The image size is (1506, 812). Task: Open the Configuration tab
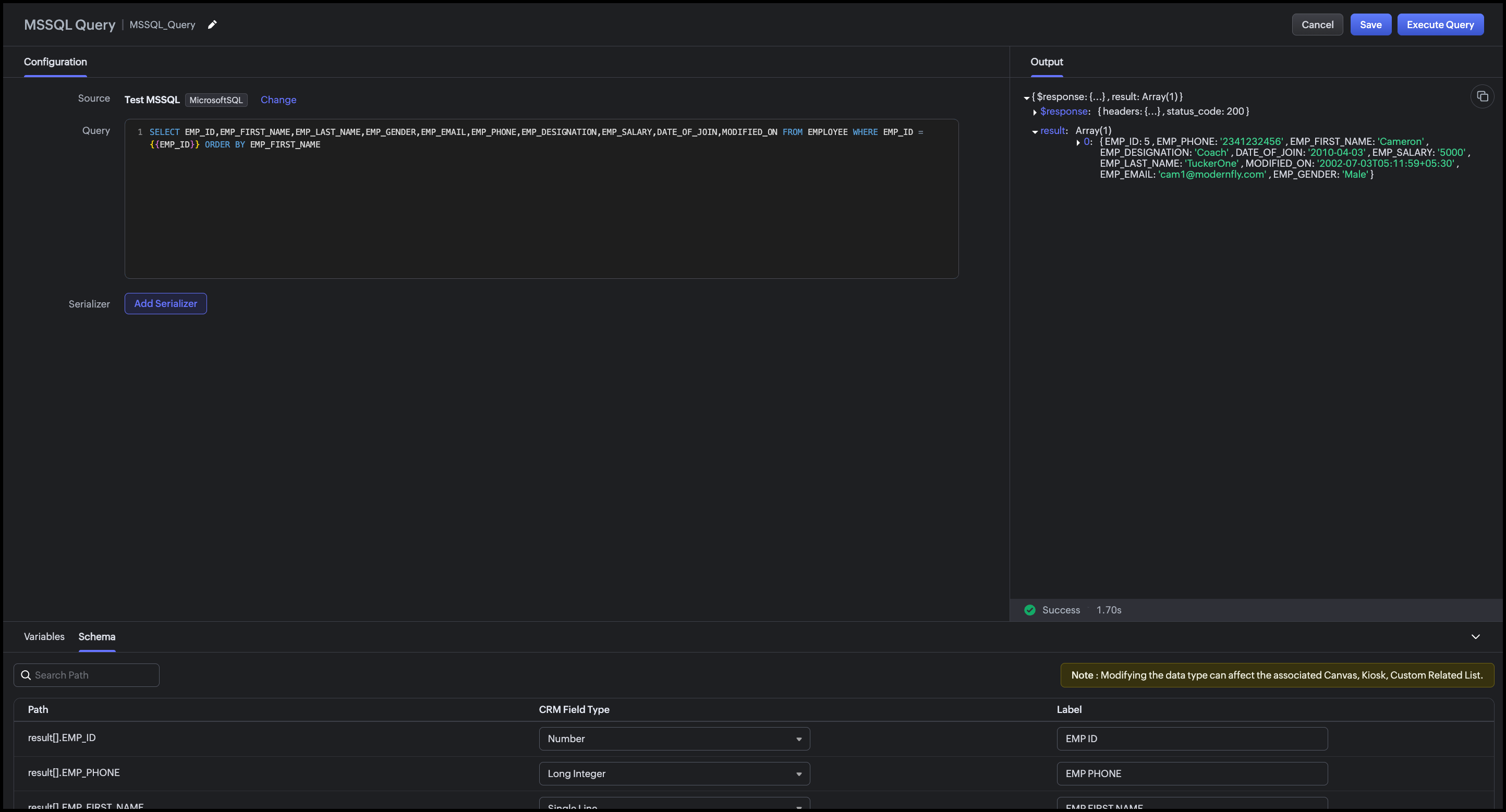pyautogui.click(x=55, y=62)
